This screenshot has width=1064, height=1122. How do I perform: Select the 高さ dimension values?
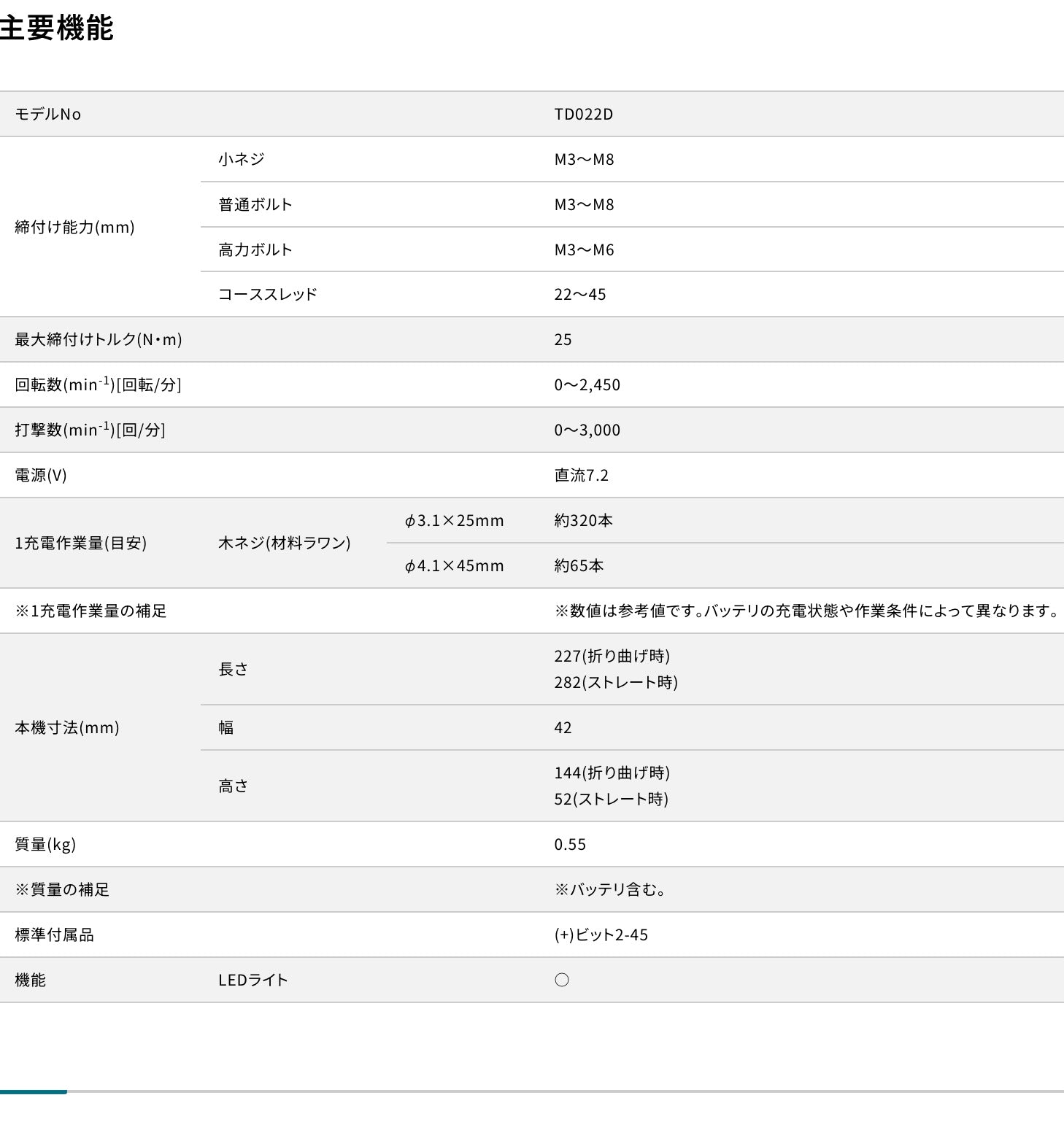[613, 786]
